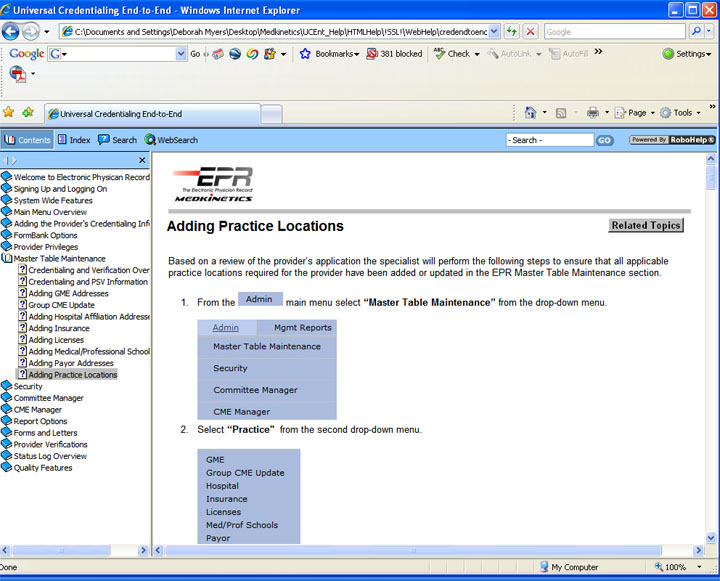Open Adding GME Addresses topic

(68, 293)
